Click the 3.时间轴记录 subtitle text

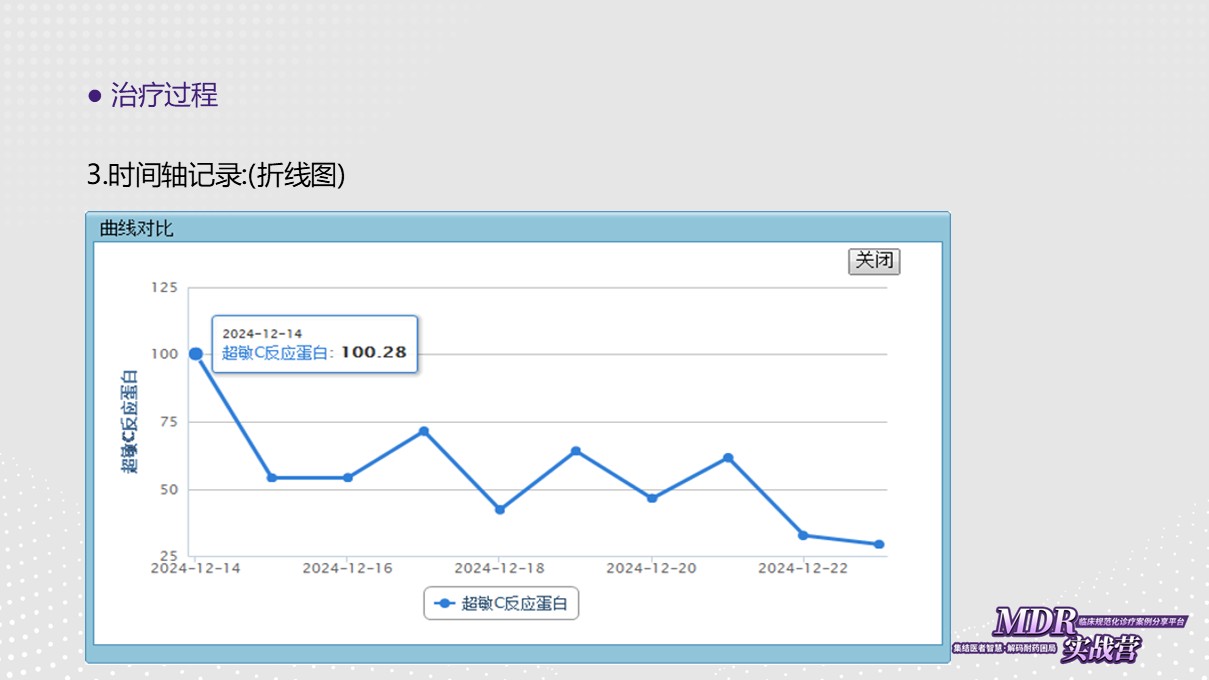tap(216, 175)
